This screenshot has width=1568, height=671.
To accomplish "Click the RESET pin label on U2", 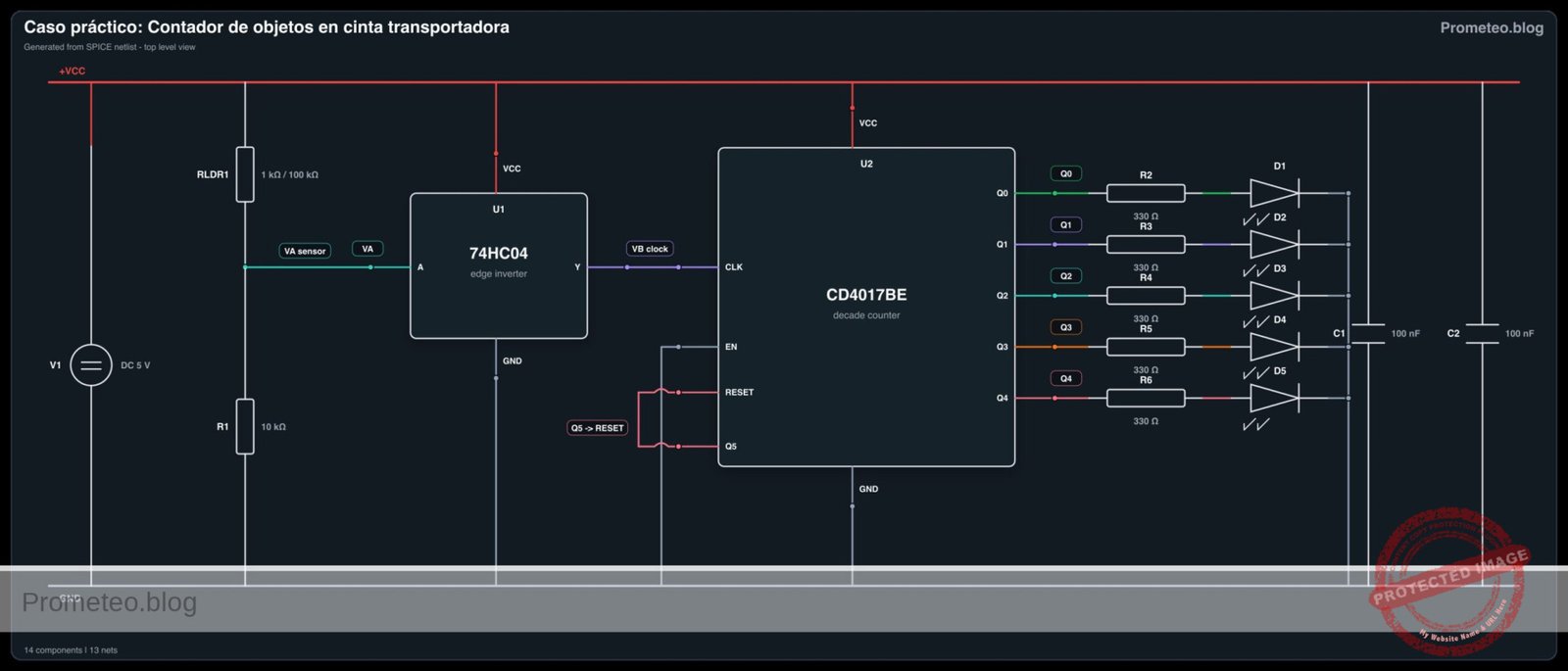I will pos(740,392).
